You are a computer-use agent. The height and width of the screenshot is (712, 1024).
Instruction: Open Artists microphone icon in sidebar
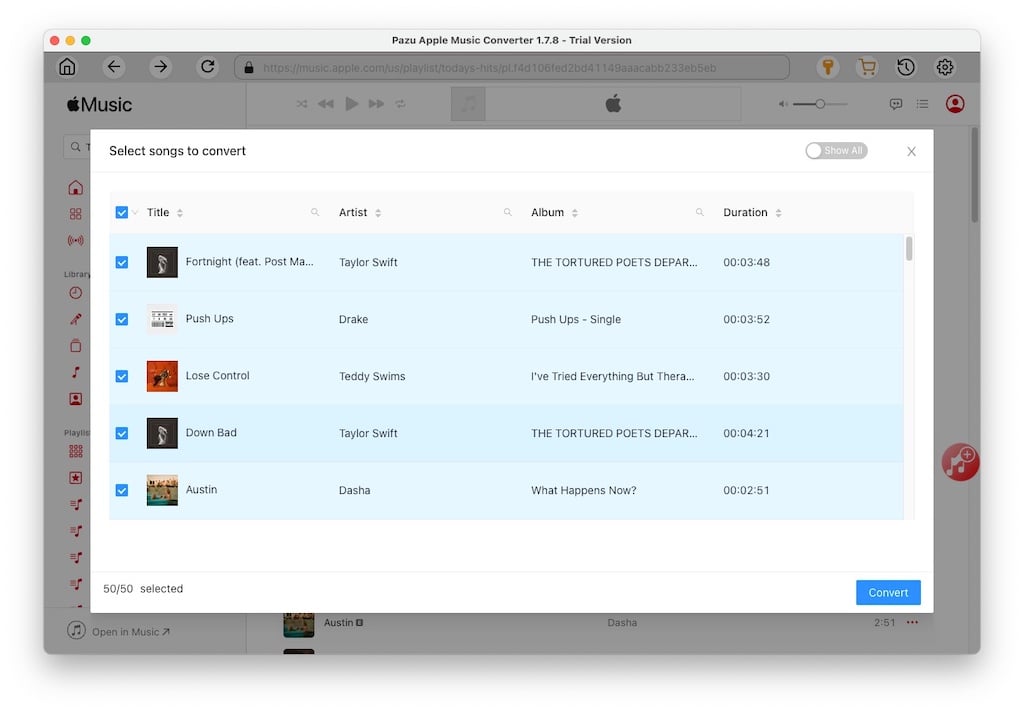(76, 319)
